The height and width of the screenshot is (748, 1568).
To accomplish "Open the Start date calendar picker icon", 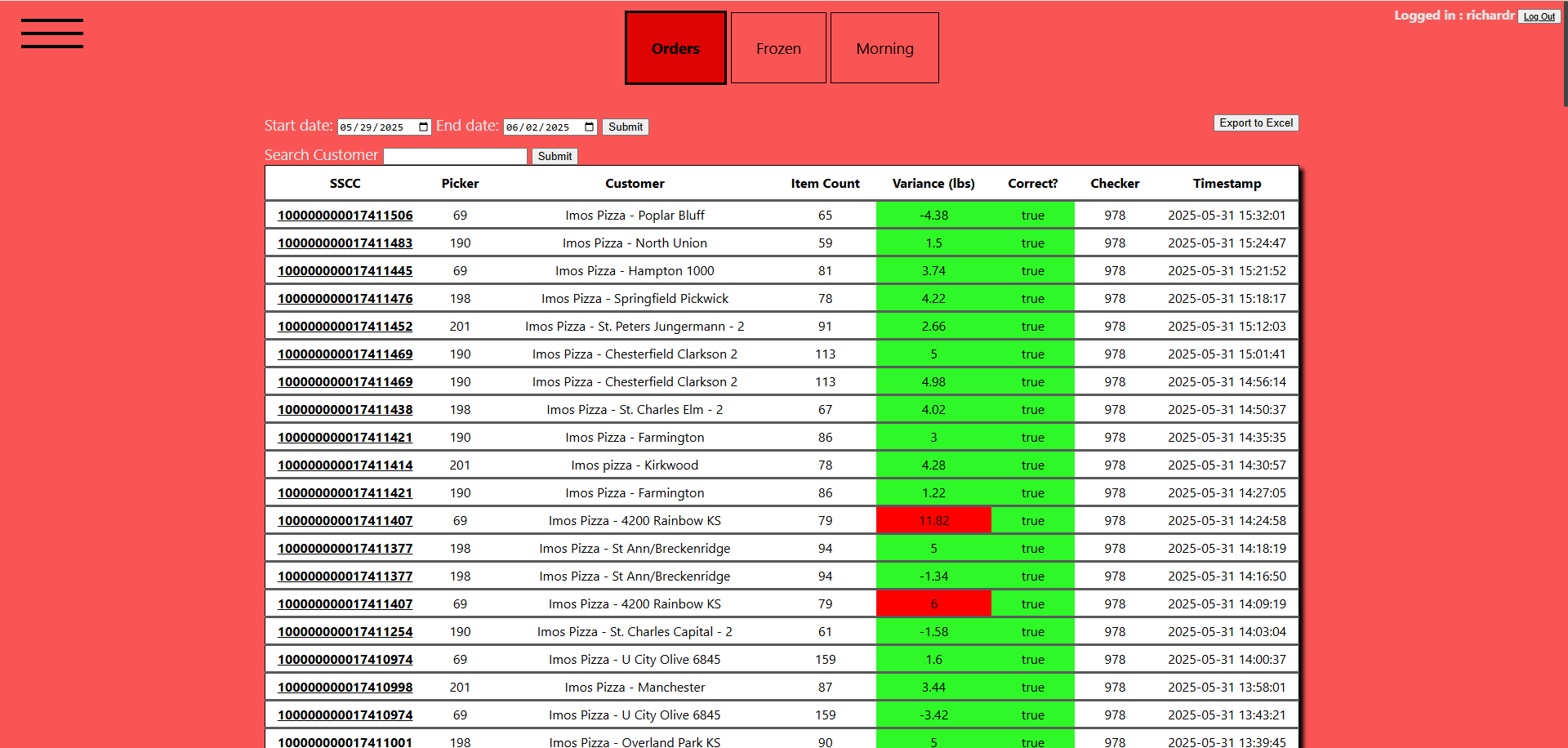I will (423, 127).
